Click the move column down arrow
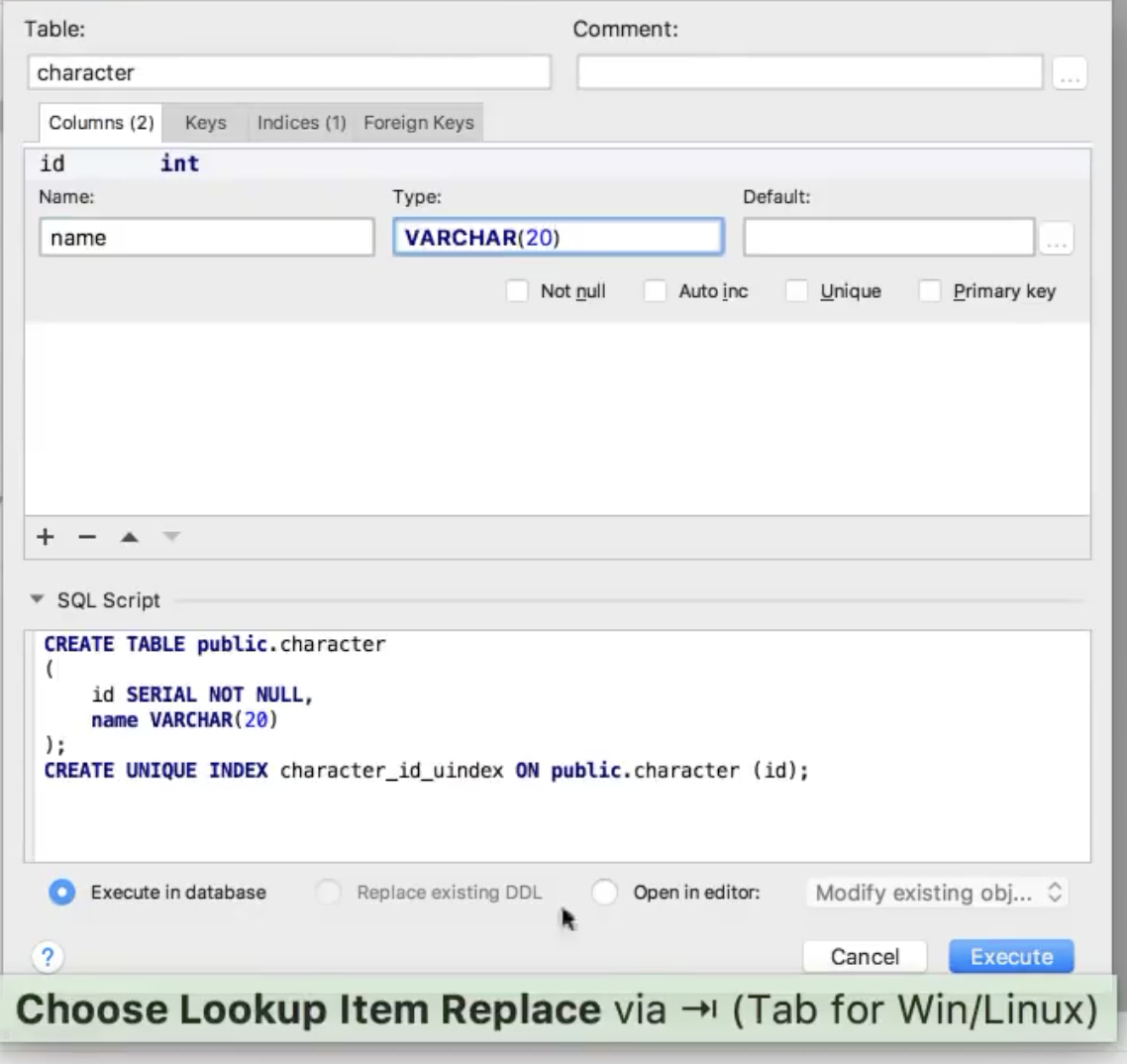Screen dimensions: 1127x1064 click(x=171, y=537)
